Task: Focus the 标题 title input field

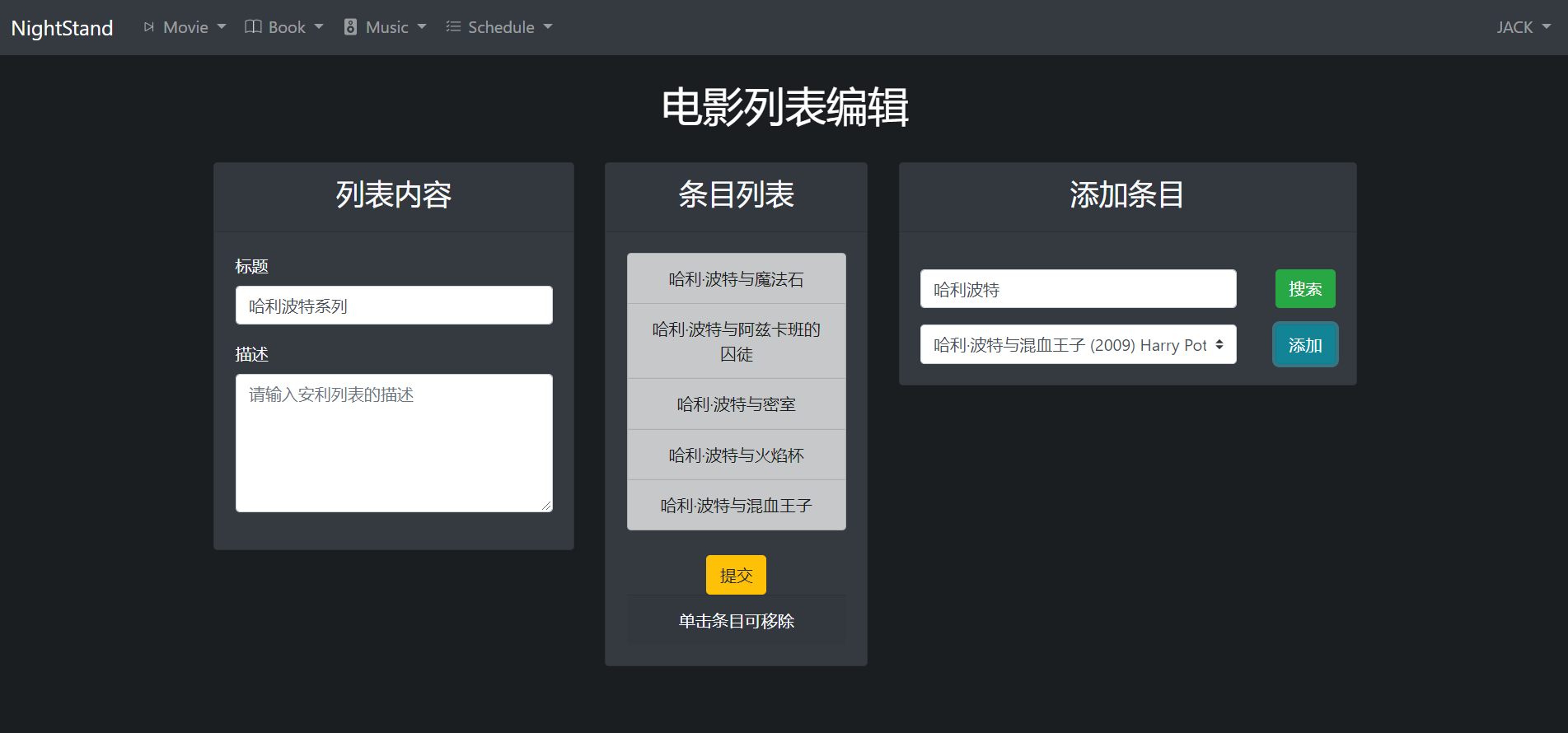Action: tap(394, 306)
